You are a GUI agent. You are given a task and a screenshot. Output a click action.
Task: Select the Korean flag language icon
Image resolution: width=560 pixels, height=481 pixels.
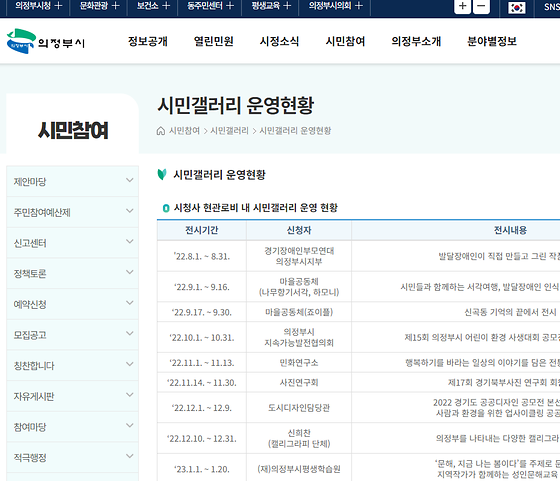(x=516, y=7)
